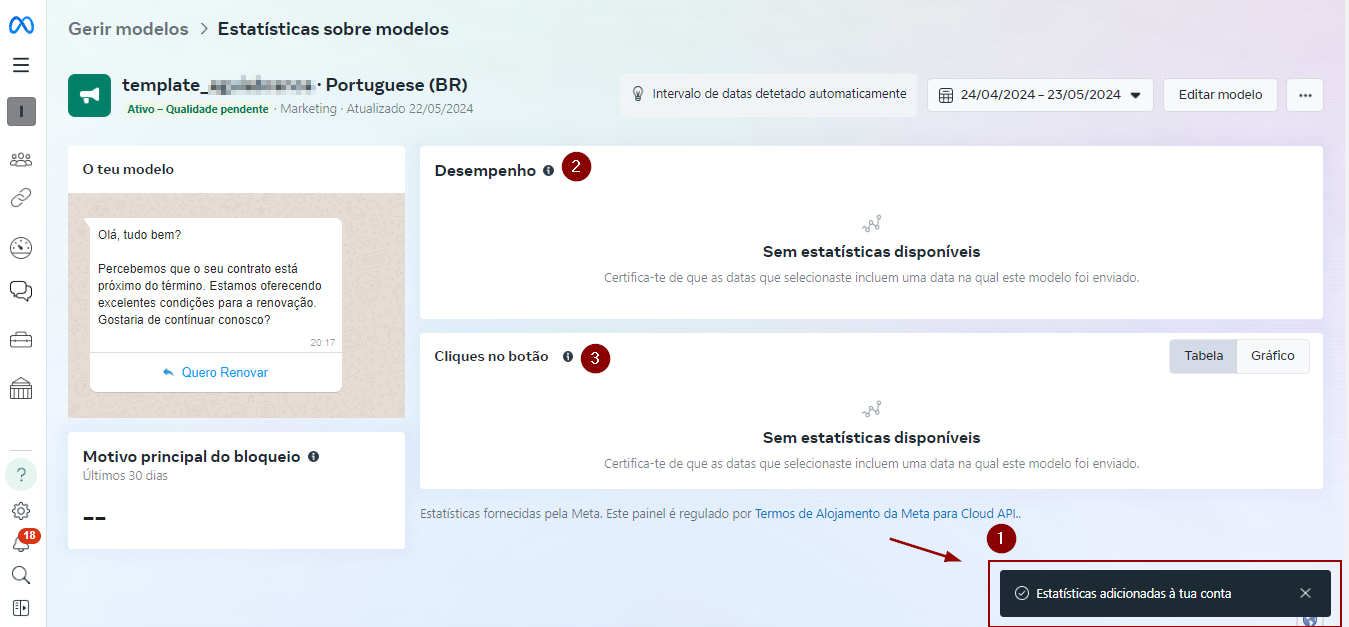Open the date range dropdown 24/04/2024 – 23/05/2024

pyautogui.click(x=1040, y=95)
